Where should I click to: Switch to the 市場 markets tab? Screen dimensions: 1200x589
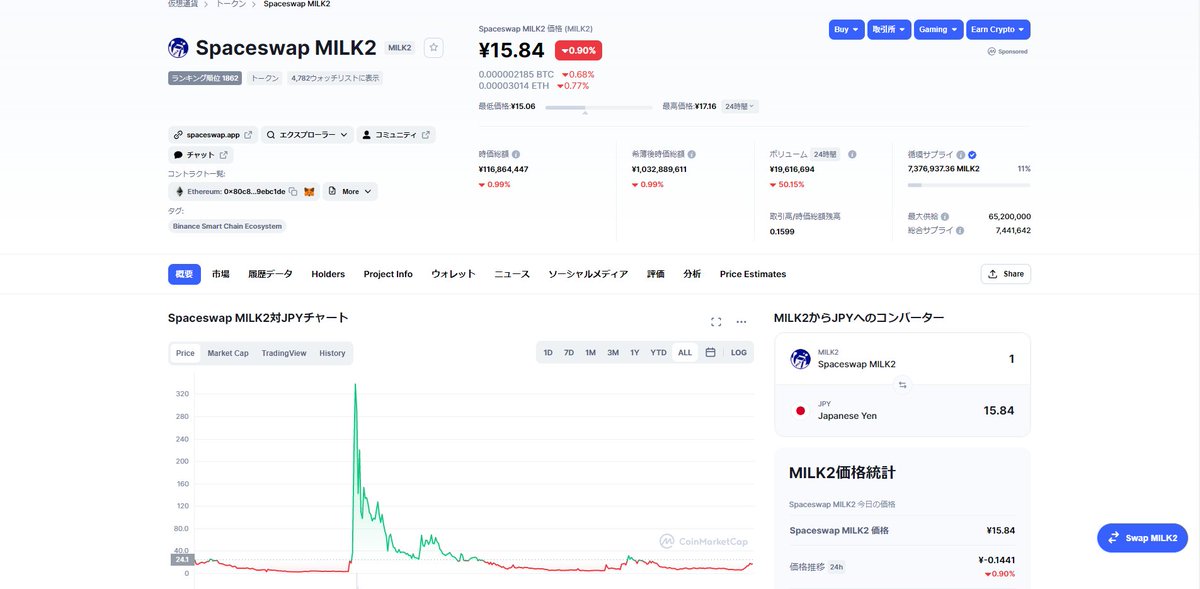pyautogui.click(x=221, y=274)
